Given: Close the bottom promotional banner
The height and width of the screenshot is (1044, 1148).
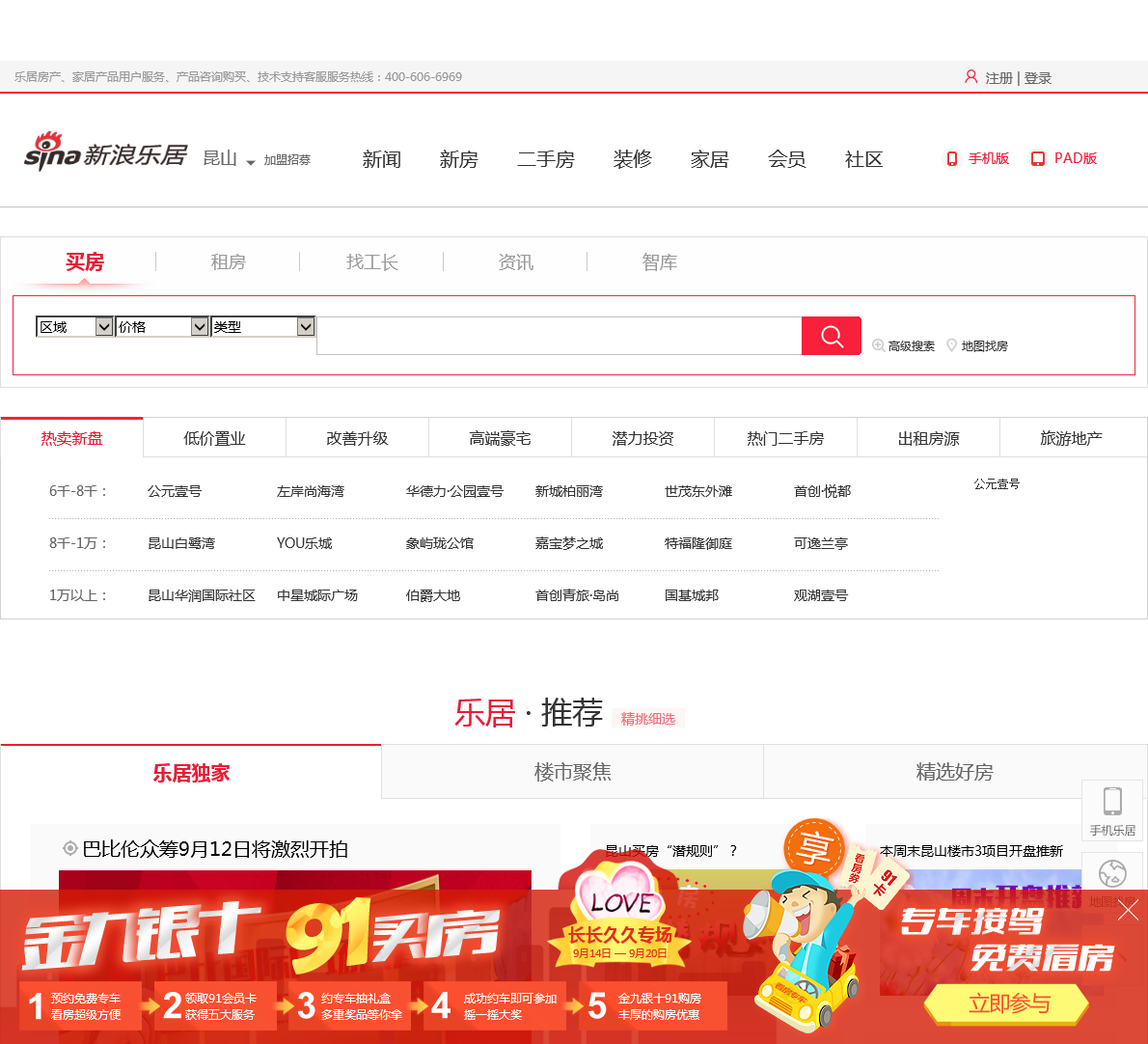Looking at the screenshot, I should [x=1128, y=911].
